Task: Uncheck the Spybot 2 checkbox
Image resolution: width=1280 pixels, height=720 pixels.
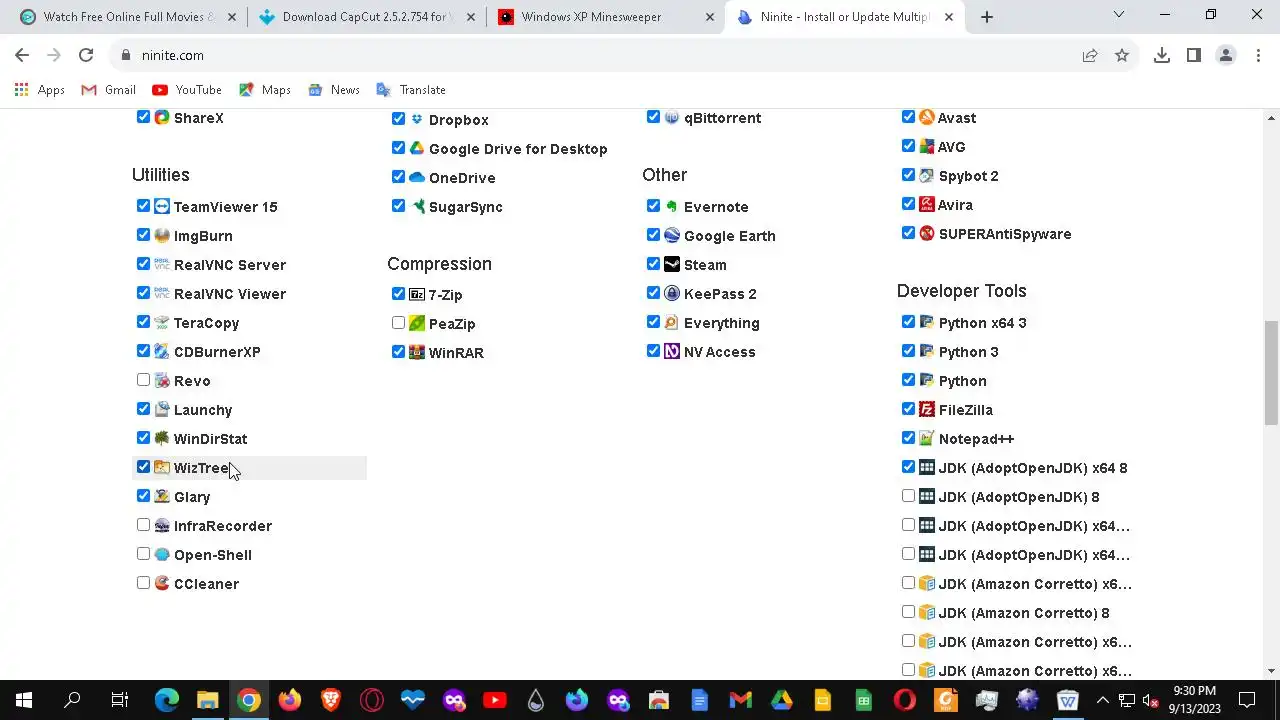Action: tap(908, 175)
